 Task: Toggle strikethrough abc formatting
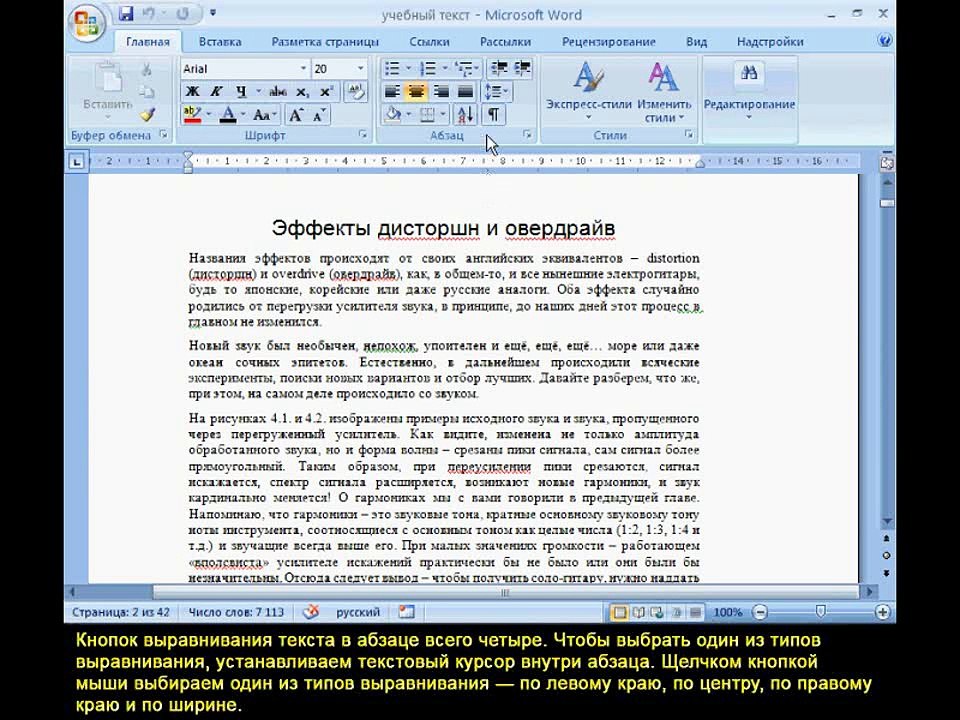pyautogui.click(x=277, y=92)
